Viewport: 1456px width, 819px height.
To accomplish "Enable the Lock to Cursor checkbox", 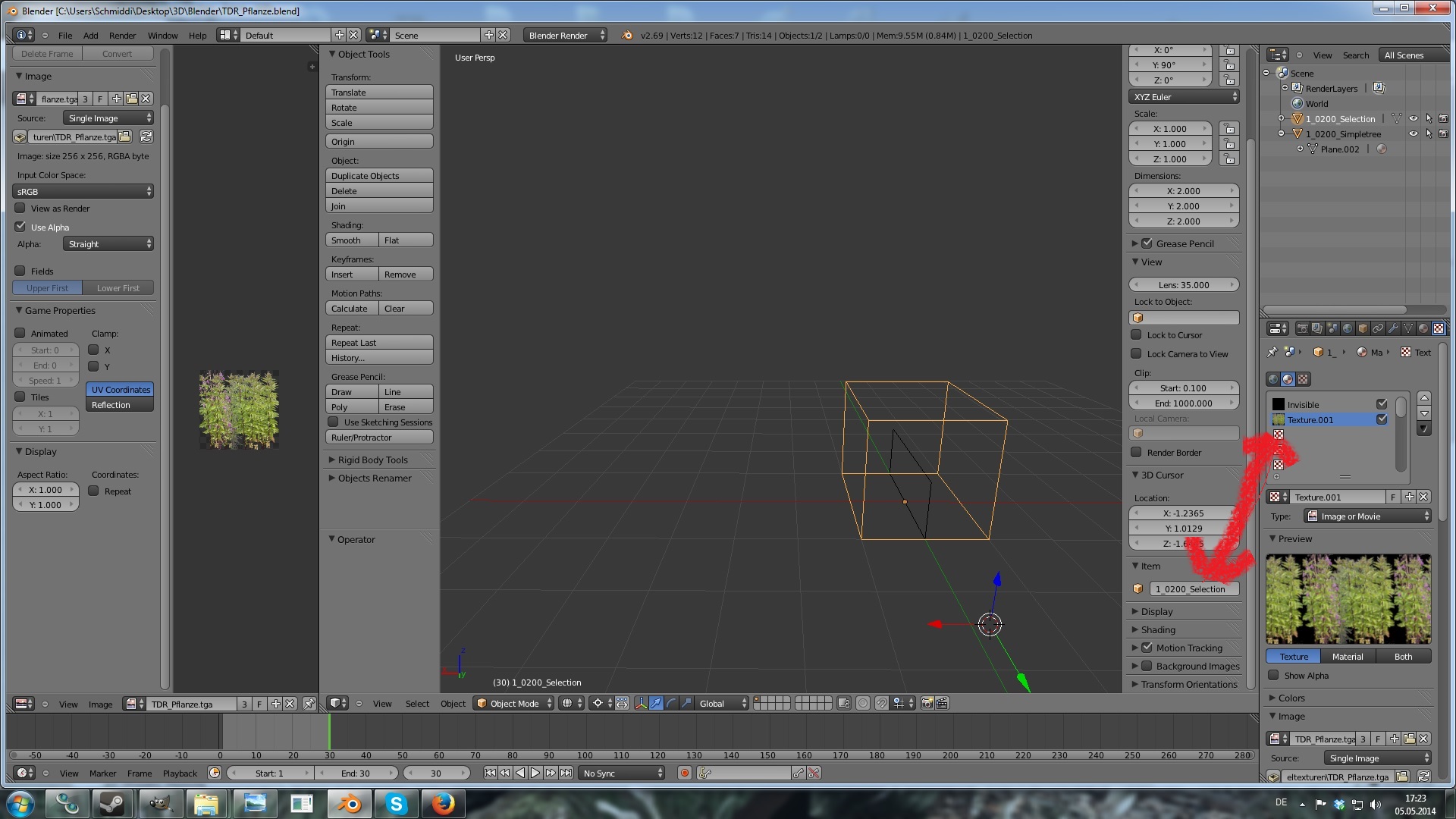I will click(x=1136, y=334).
